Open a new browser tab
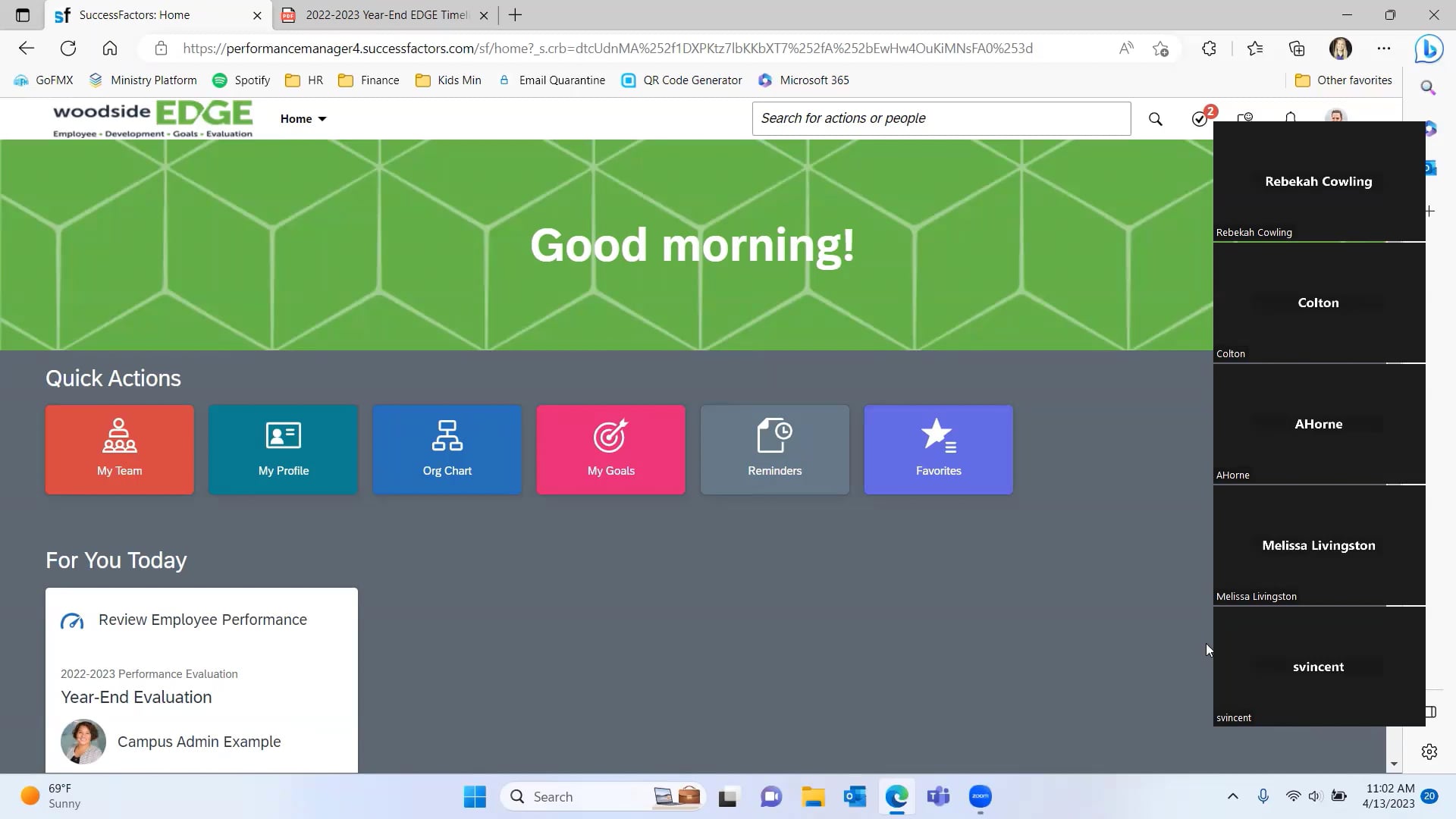 [x=516, y=15]
